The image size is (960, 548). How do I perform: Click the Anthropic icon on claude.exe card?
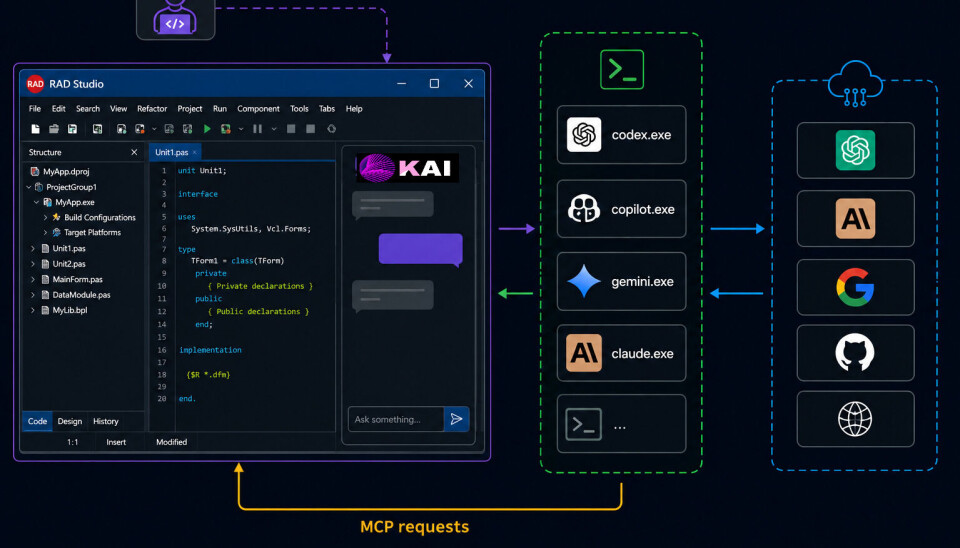point(583,353)
